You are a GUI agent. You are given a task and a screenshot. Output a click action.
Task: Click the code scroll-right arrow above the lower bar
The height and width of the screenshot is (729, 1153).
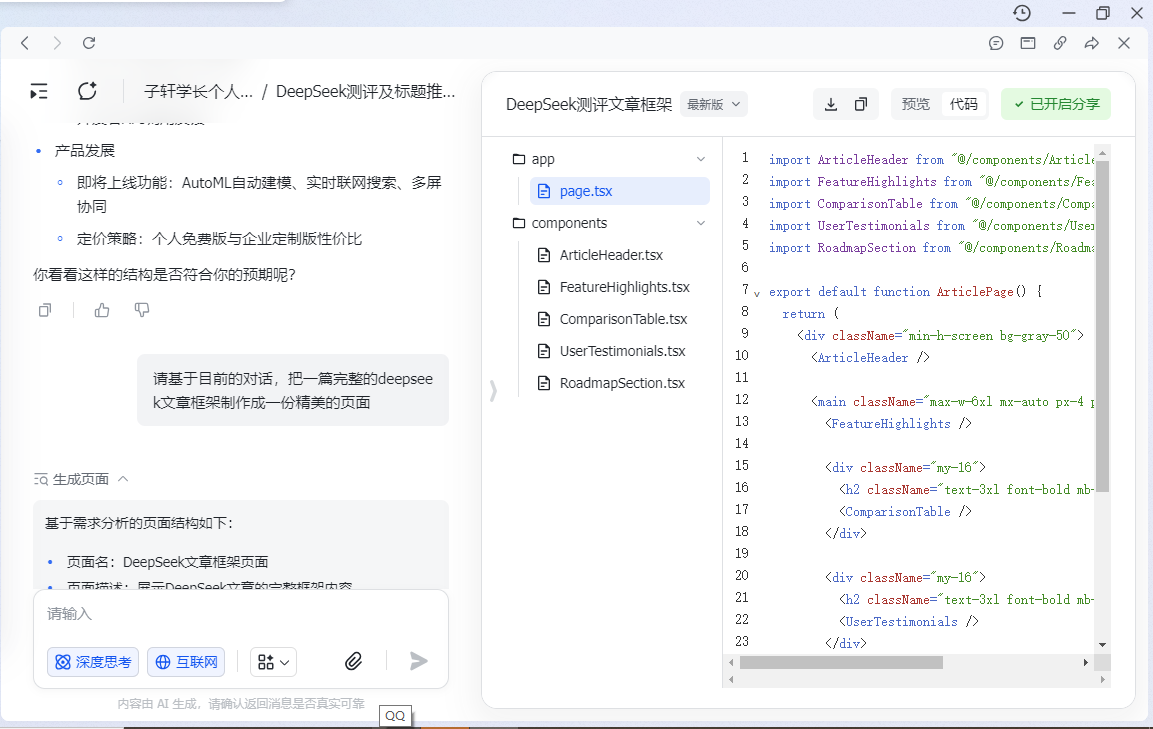click(1085, 663)
